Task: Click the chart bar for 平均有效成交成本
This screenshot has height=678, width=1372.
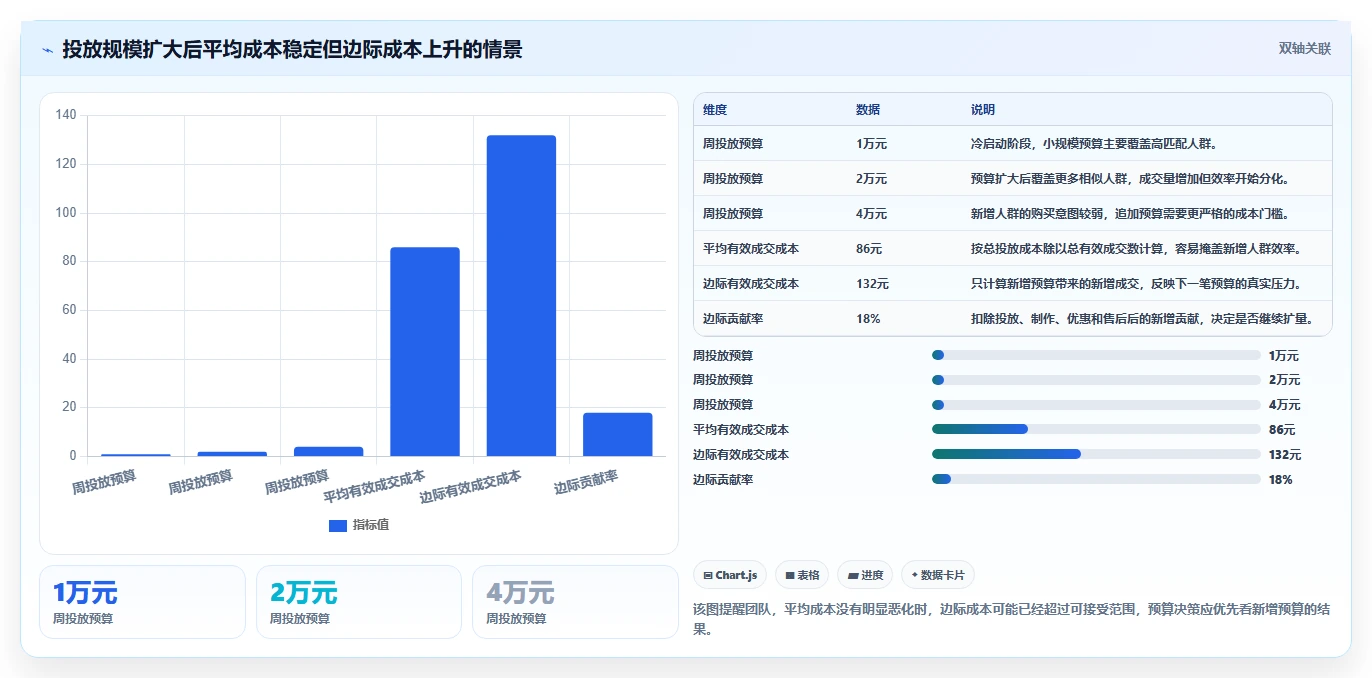Action: point(425,352)
